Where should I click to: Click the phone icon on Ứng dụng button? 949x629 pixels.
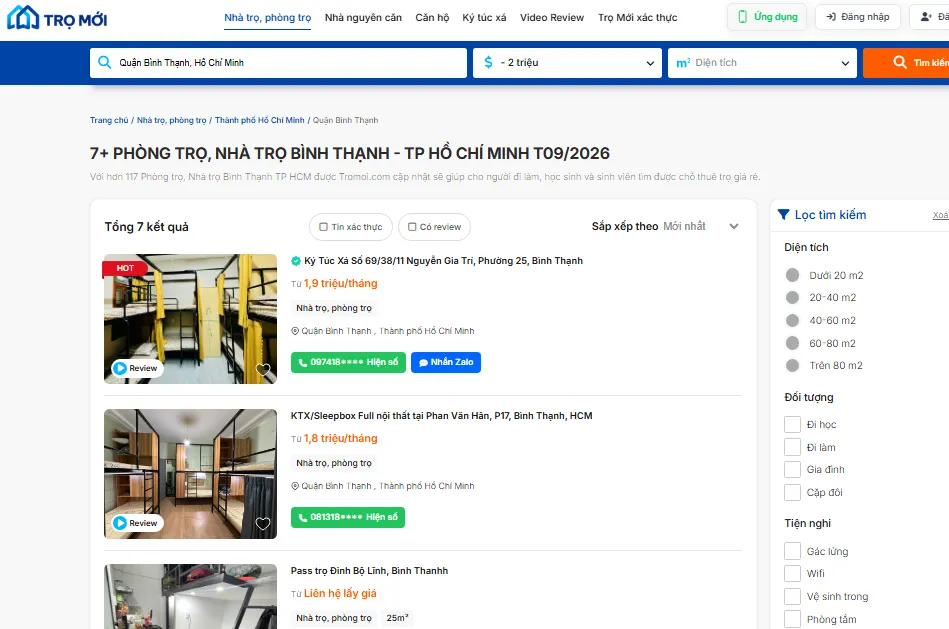[x=743, y=17]
